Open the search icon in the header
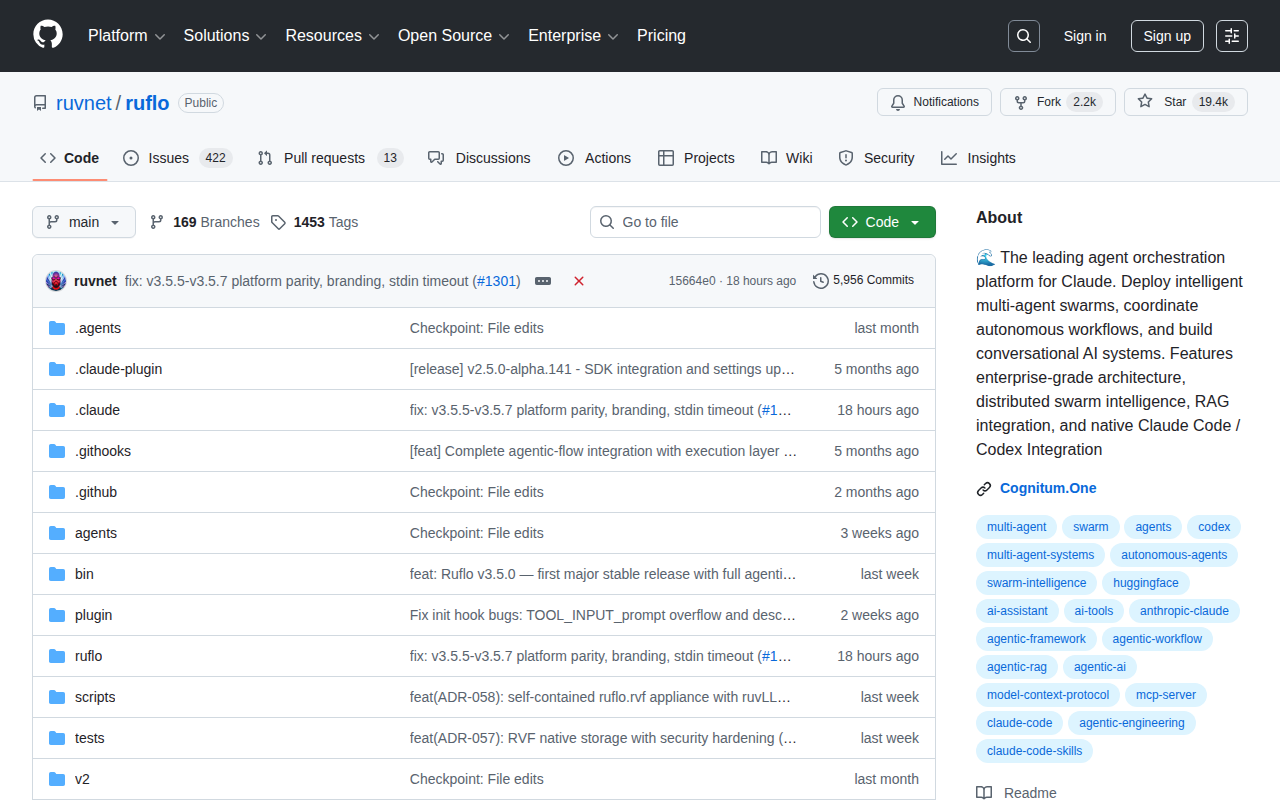The width and height of the screenshot is (1280, 800). pos(1023,35)
